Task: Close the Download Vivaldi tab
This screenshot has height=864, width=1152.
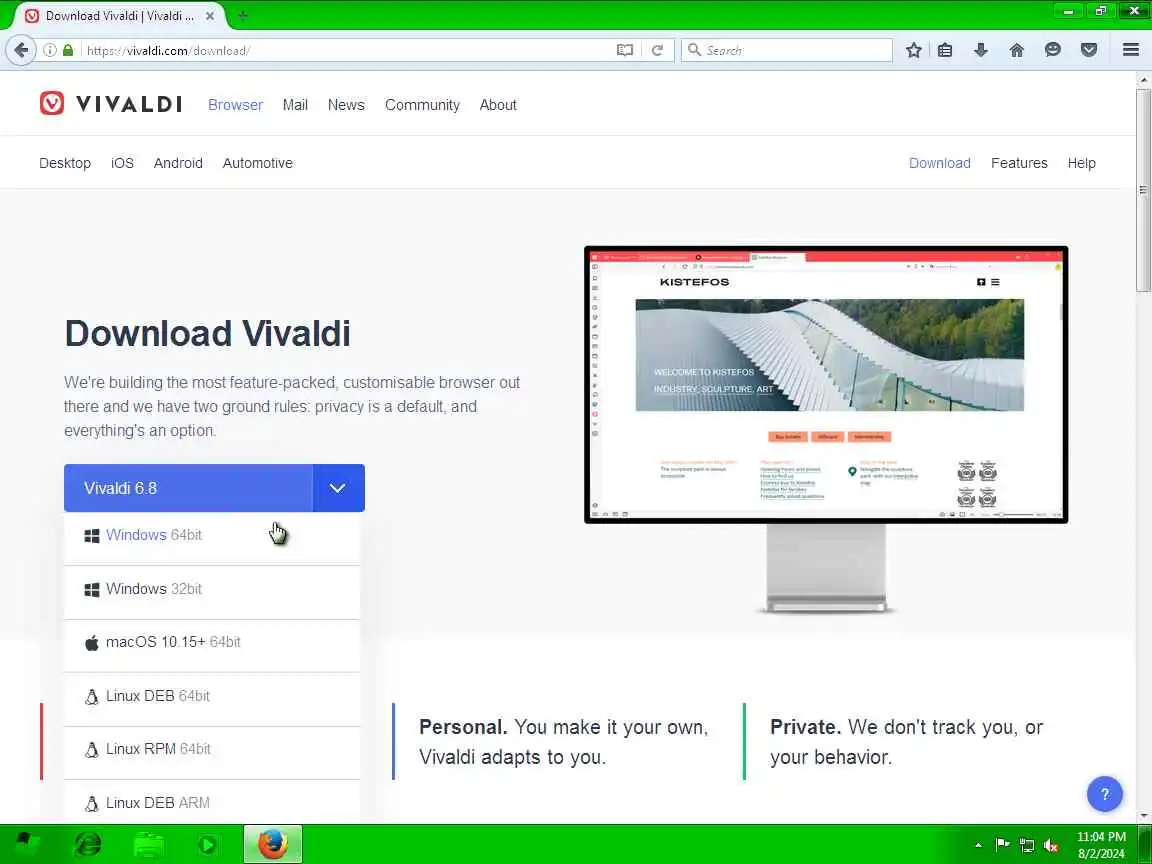Action: 209,15
